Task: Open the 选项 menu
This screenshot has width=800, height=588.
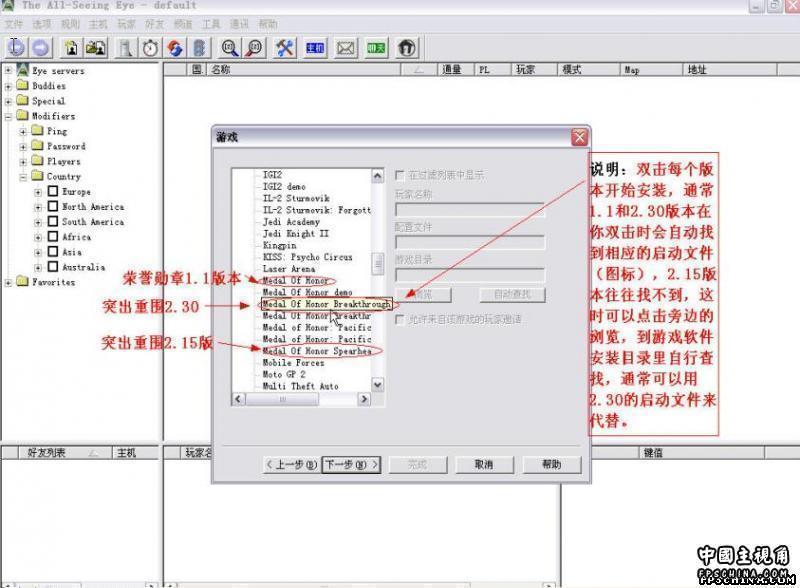Action: point(42,24)
